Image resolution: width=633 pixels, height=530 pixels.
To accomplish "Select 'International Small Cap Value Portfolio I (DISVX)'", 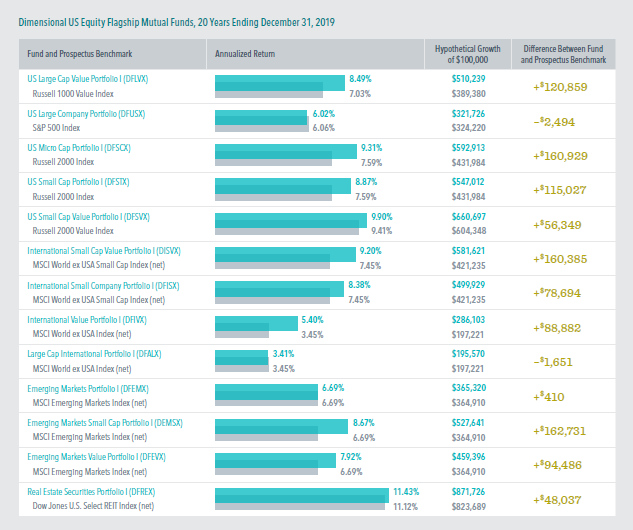I will (x=104, y=251).
